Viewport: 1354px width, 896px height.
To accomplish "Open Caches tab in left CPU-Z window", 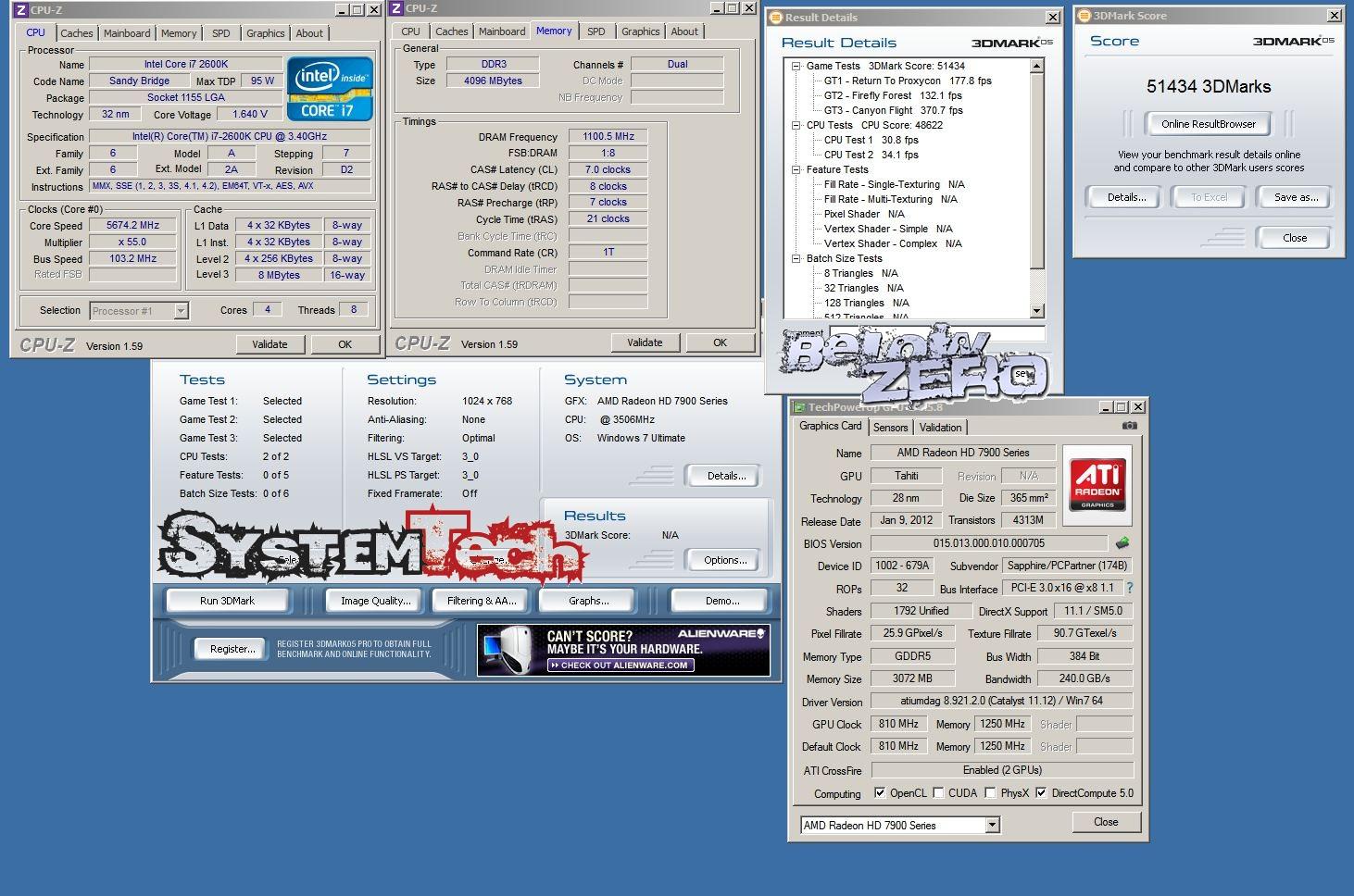I will coord(77,32).
